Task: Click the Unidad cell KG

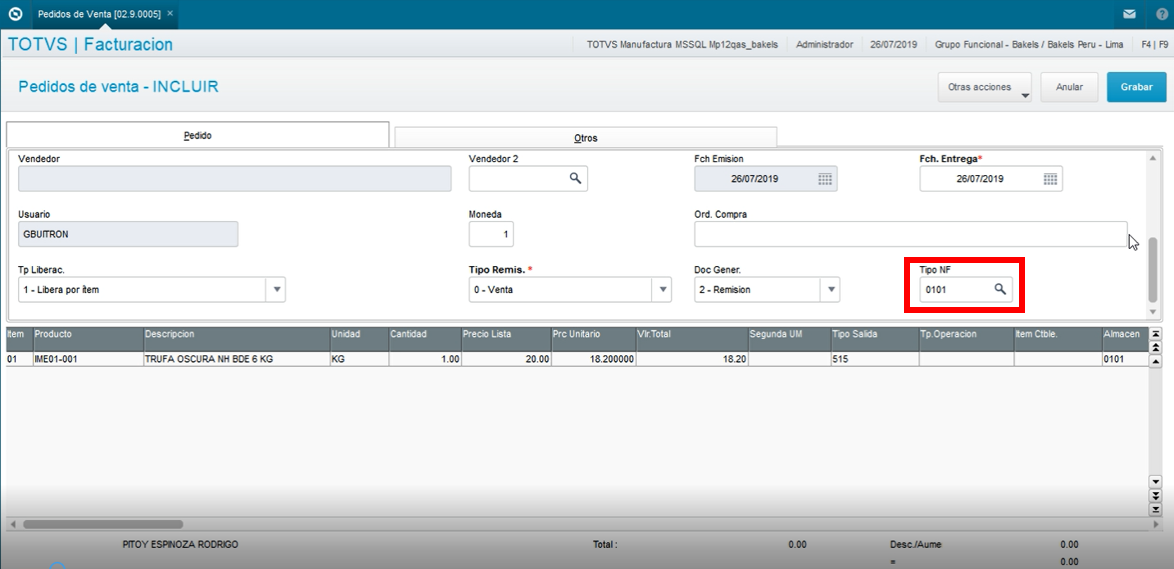Action: click(x=359, y=359)
